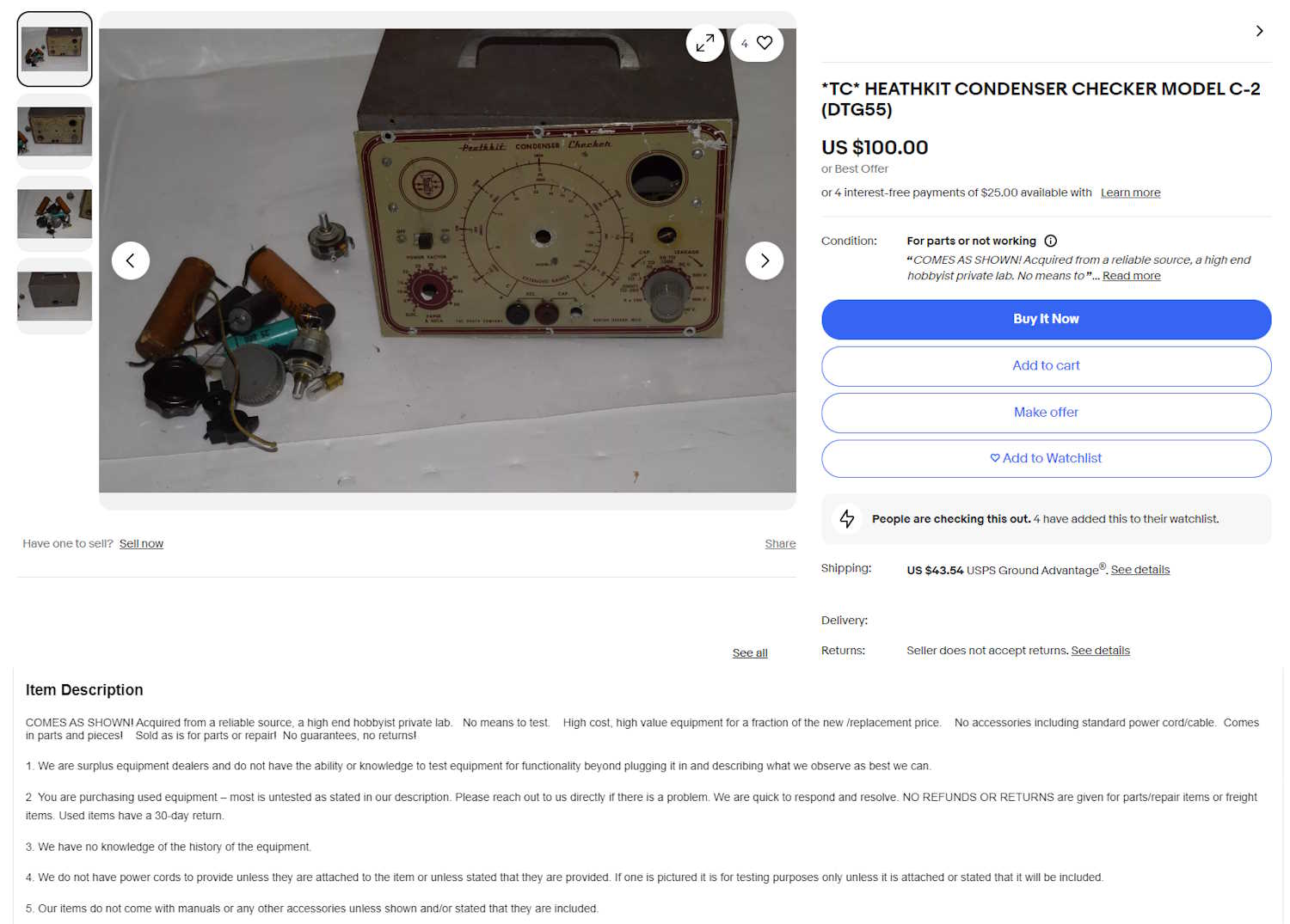Click the lightning bolt icon
Viewport: 1290px width, 924px height.
[x=847, y=518]
